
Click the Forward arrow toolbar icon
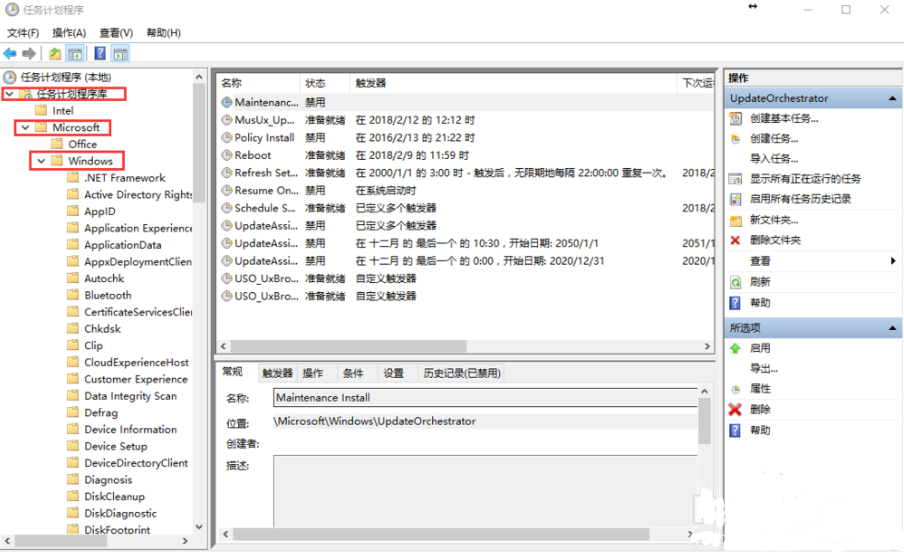[29, 54]
